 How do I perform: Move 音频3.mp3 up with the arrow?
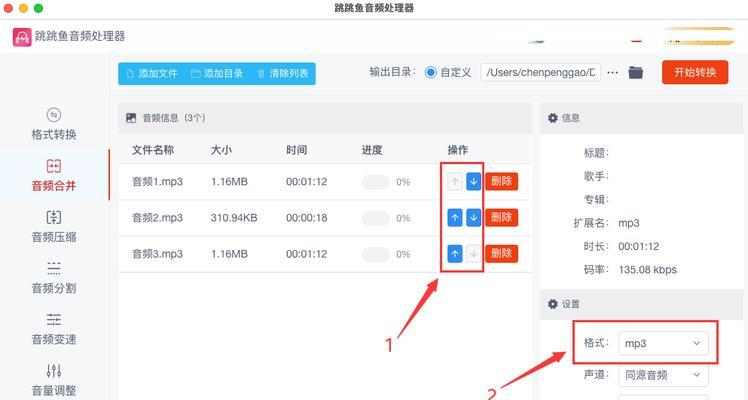(x=455, y=254)
